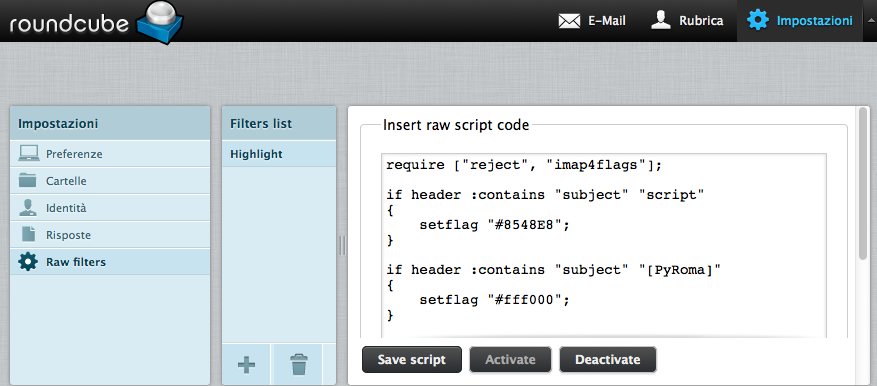Screen dimensions: 877x386
Task: Click the 'Filters list' header
Action: [x=279, y=124]
